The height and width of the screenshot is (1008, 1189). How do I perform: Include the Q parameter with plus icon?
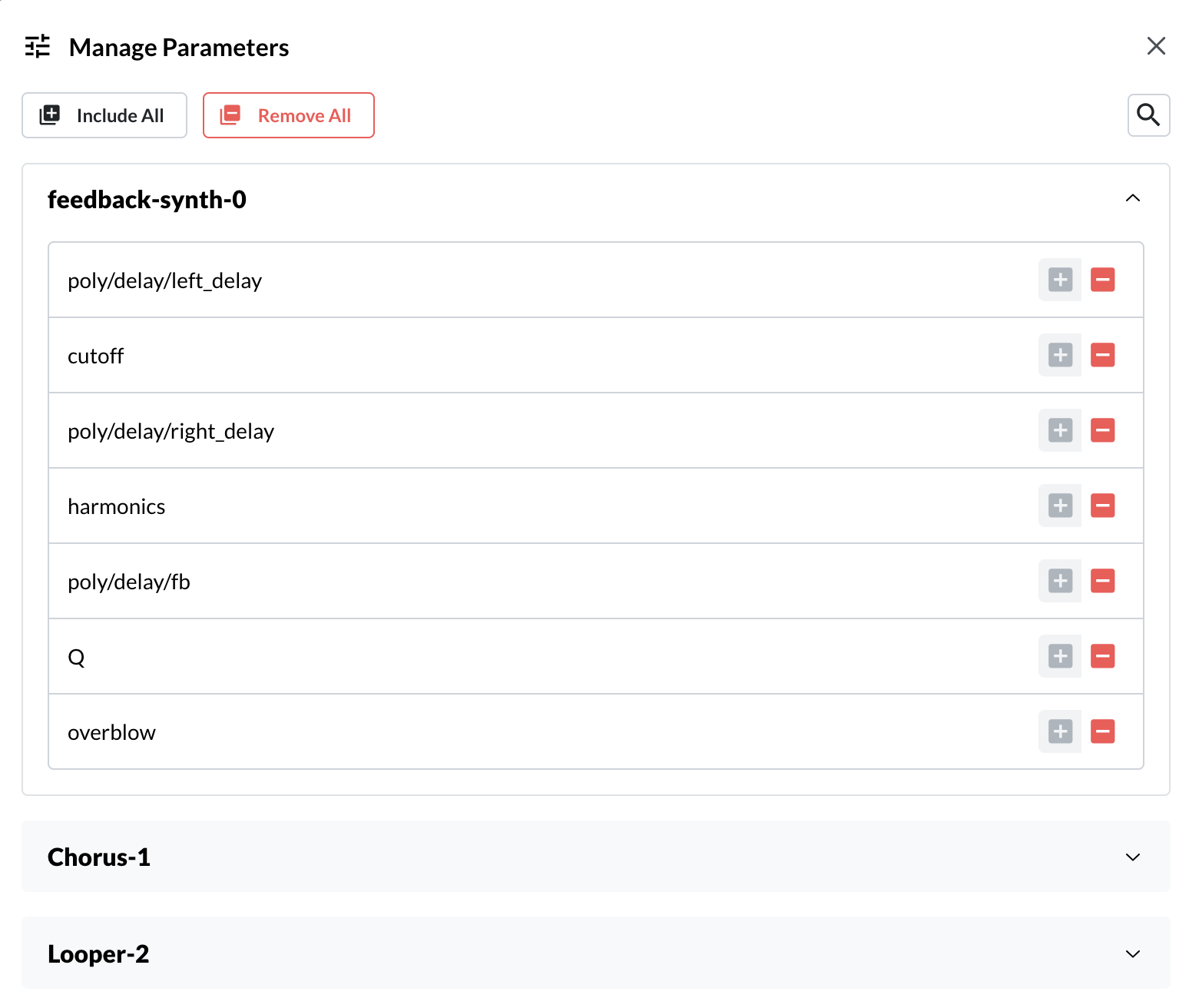tap(1060, 656)
